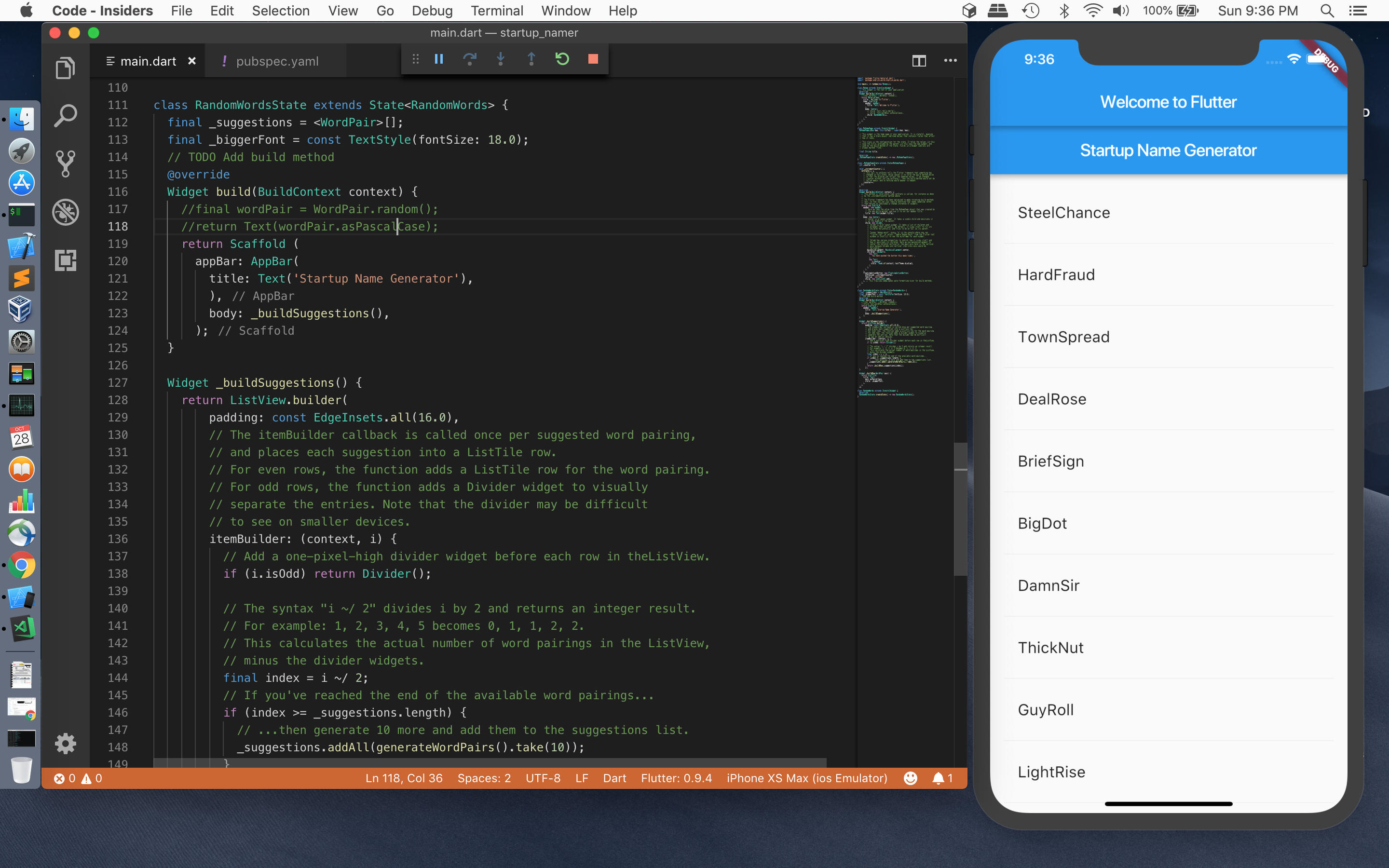The height and width of the screenshot is (868, 1389).
Task: Open the Explorer view in activity bar
Action: (x=66, y=68)
